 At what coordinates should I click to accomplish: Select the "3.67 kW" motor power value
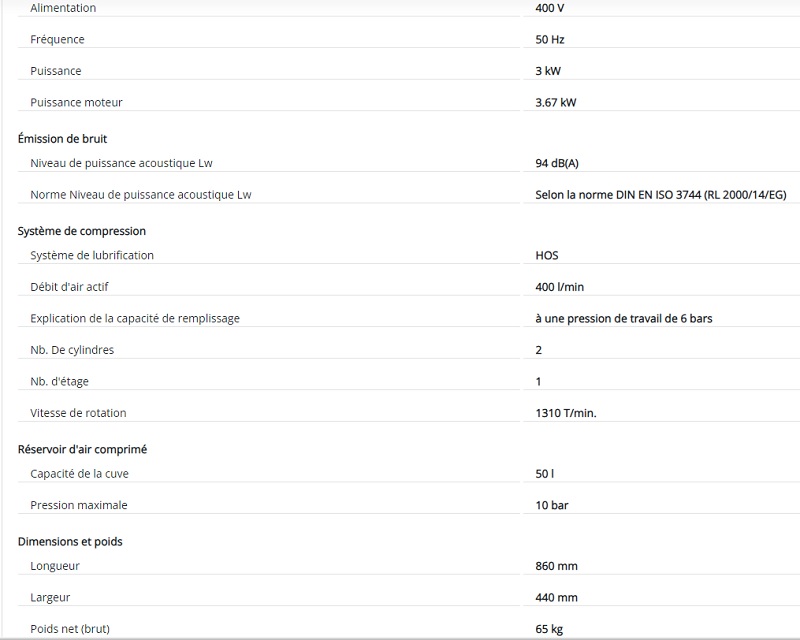point(556,103)
